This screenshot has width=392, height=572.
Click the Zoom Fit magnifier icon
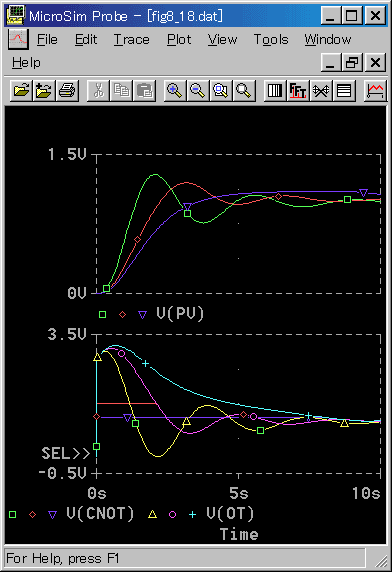coord(243,90)
